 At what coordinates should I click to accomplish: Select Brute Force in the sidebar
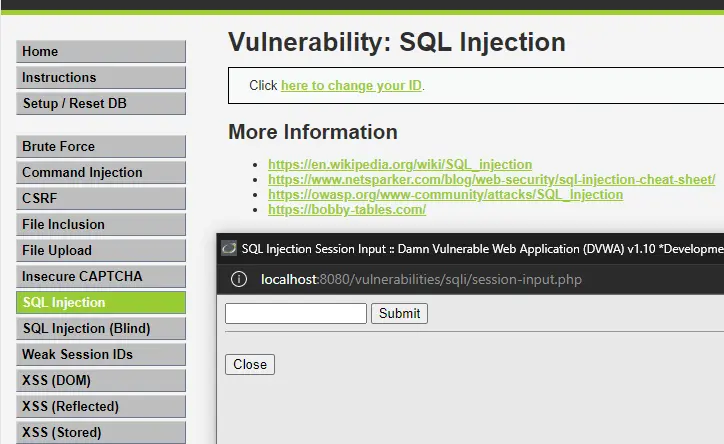coord(101,146)
